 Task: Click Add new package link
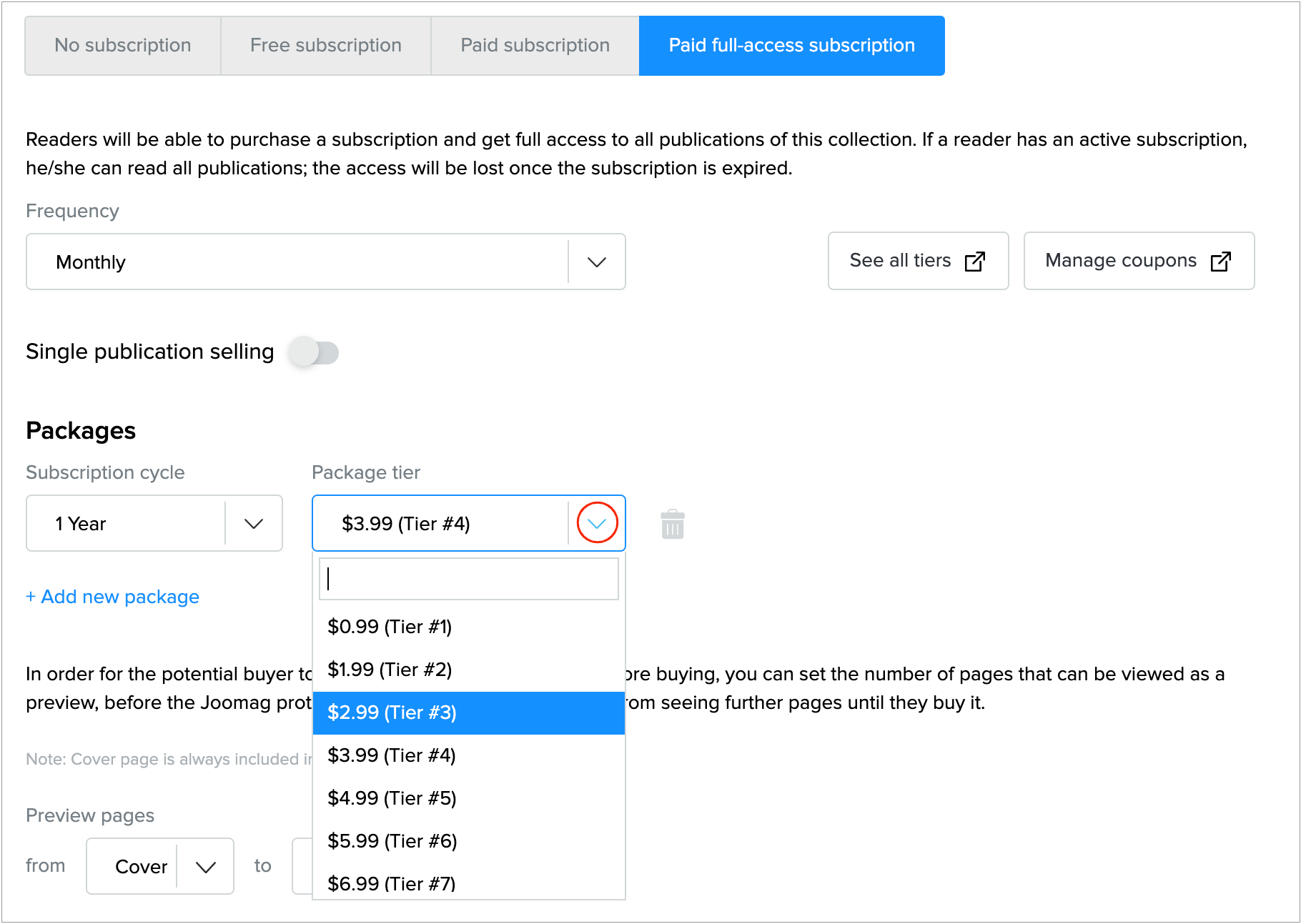(x=113, y=597)
